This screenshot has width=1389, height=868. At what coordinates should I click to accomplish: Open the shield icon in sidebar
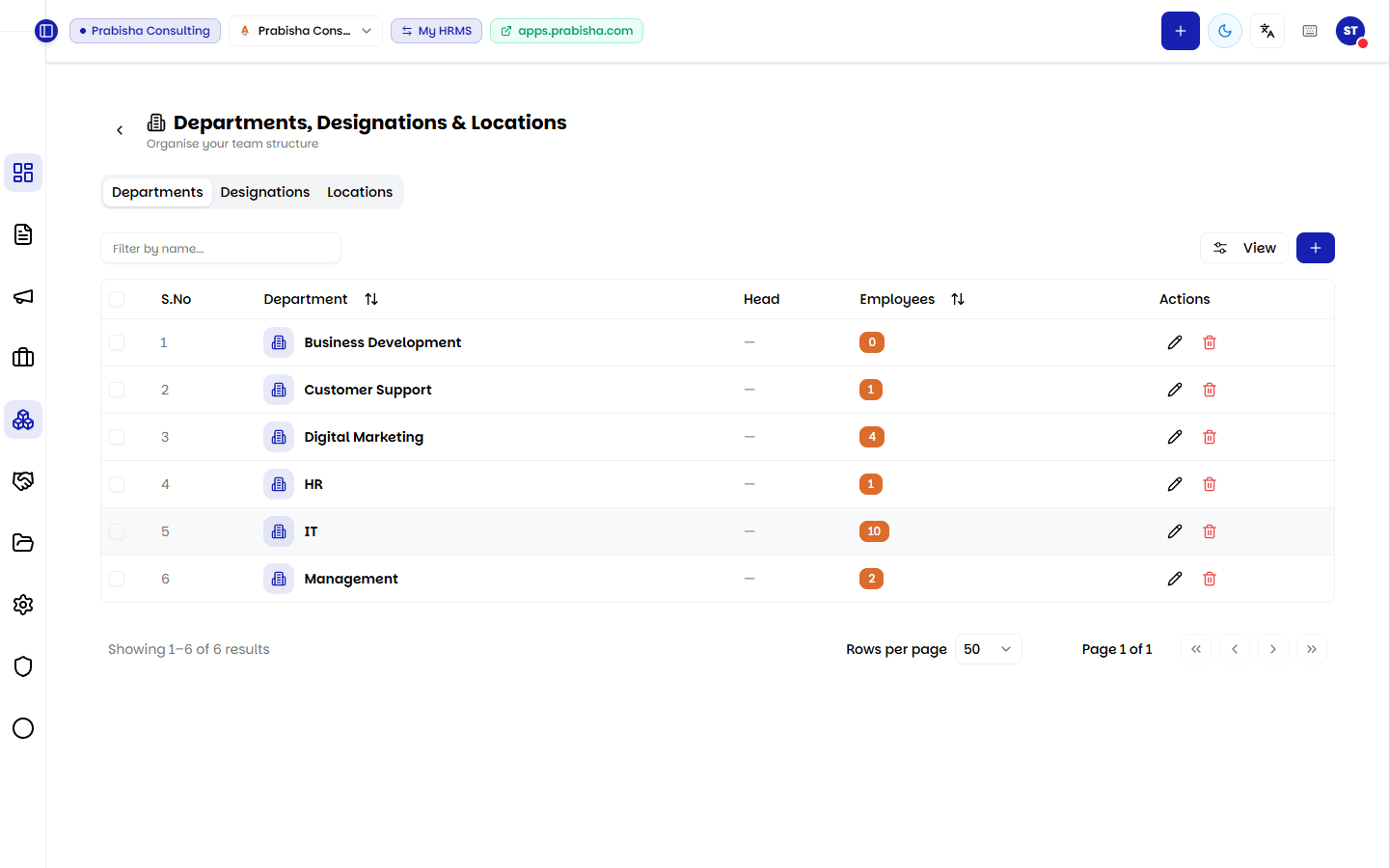[23, 666]
